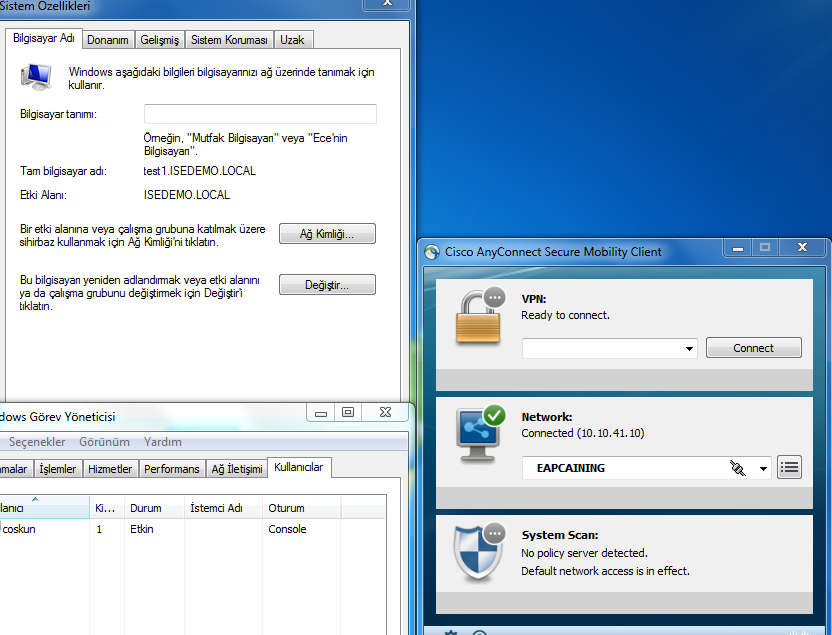Minimize the Task Manager window
This screenshot has height=635, width=832.
point(320,412)
